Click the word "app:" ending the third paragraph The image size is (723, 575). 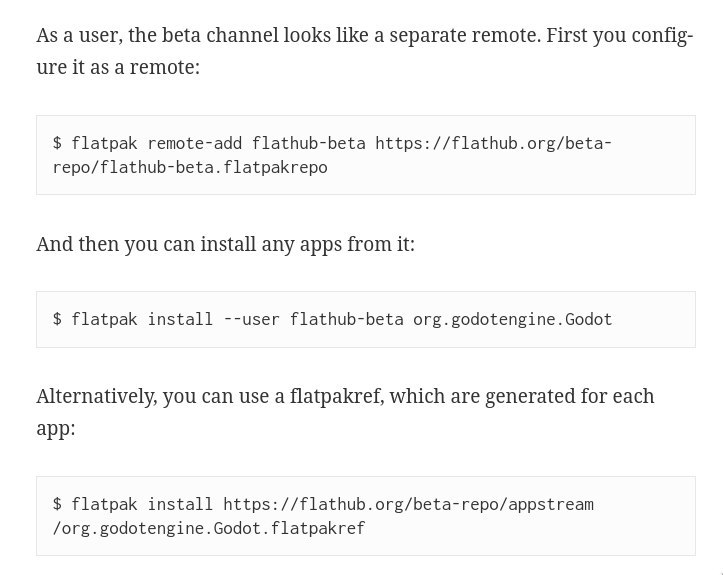[56, 429]
